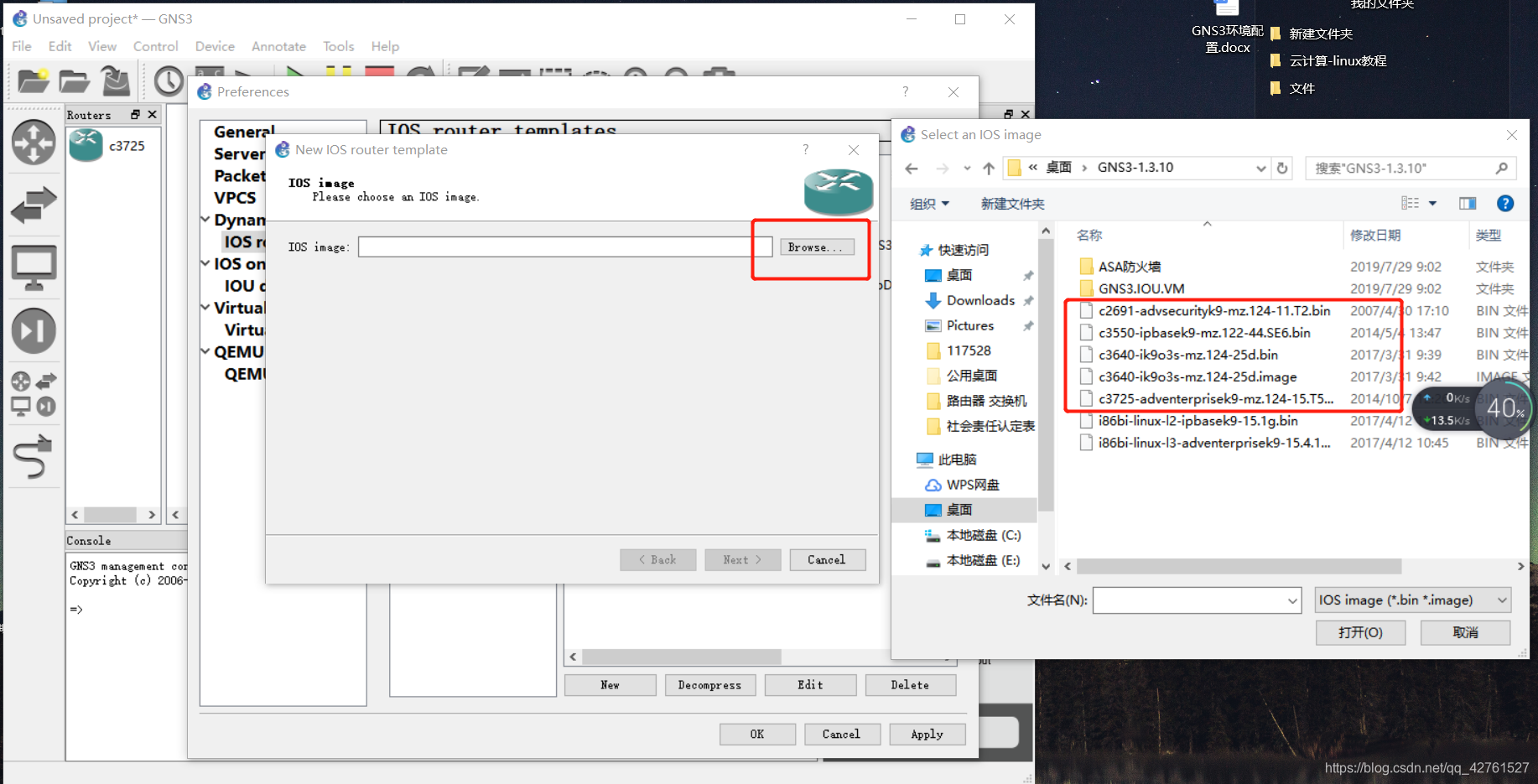Open the View menu

(x=102, y=46)
